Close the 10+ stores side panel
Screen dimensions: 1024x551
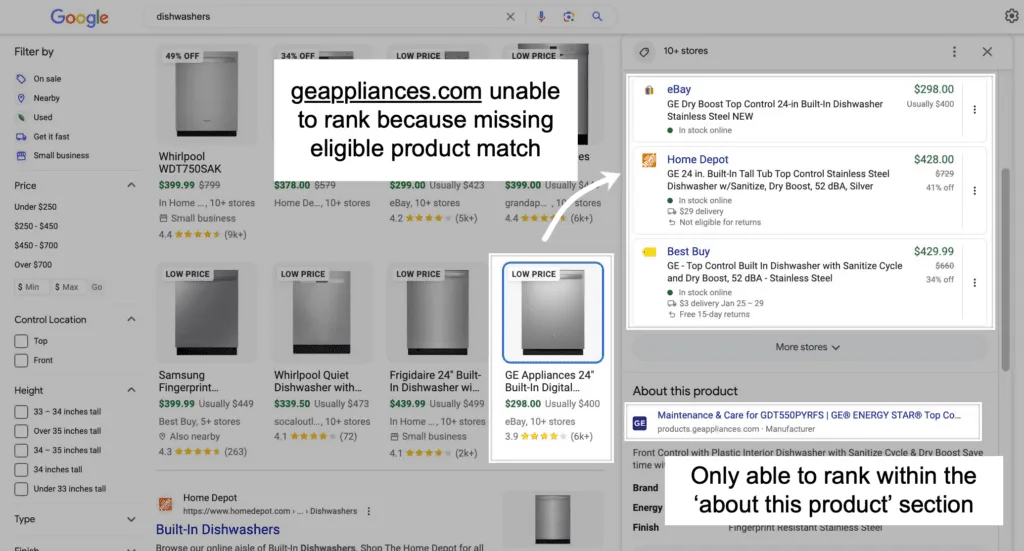coord(987,52)
